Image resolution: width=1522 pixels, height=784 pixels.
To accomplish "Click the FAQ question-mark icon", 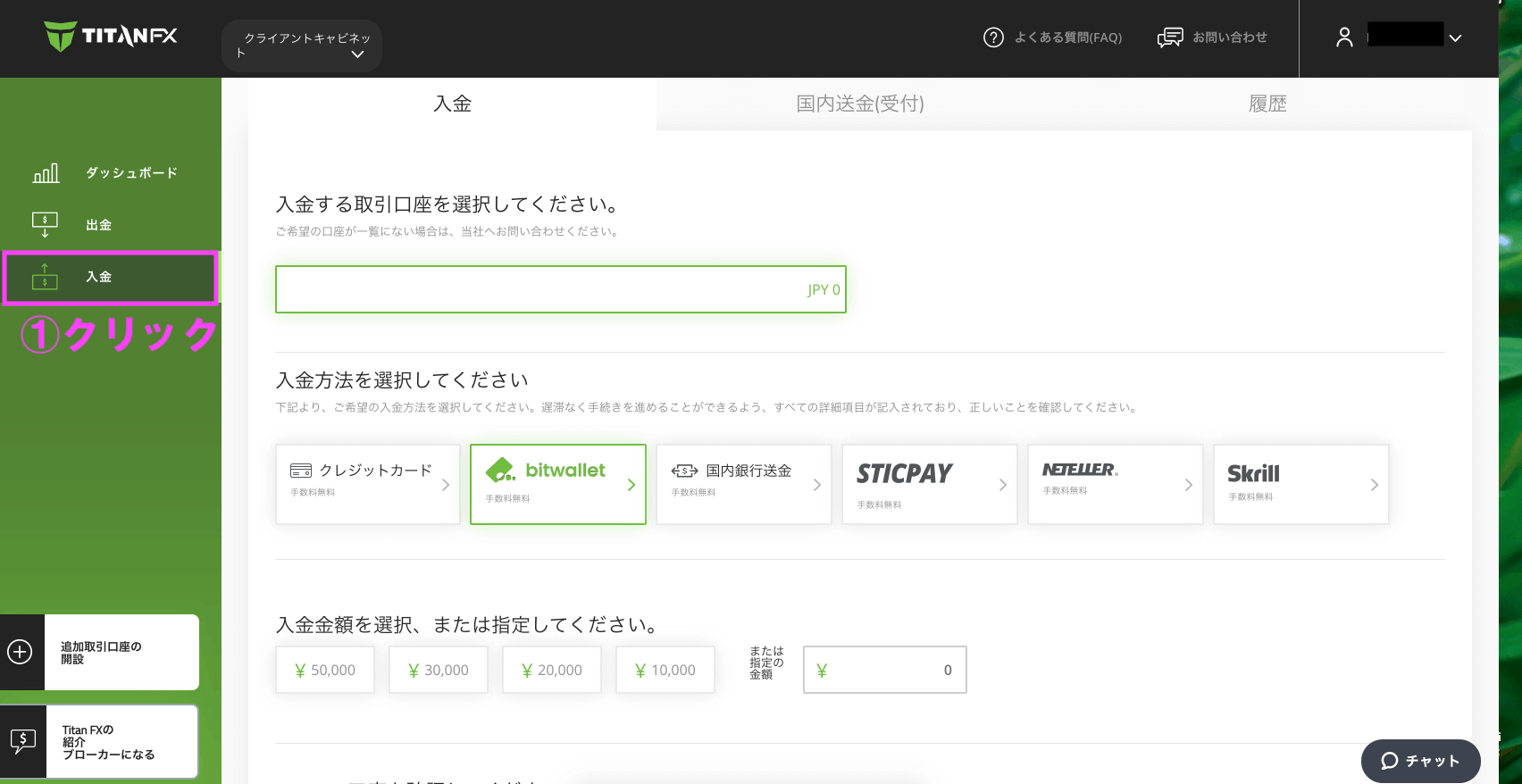I will (x=993, y=38).
